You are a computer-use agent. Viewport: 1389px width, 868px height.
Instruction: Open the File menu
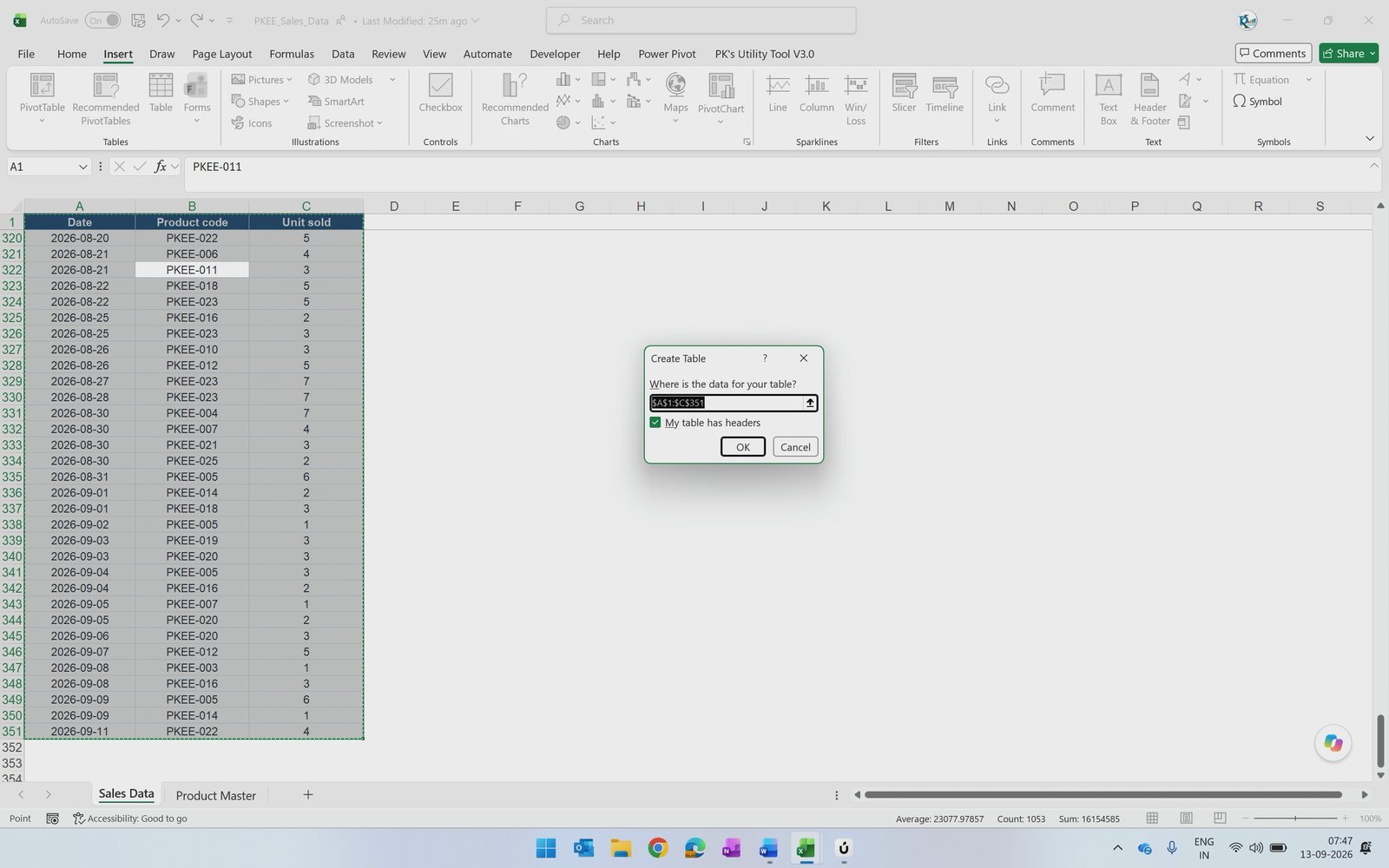(26, 54)
